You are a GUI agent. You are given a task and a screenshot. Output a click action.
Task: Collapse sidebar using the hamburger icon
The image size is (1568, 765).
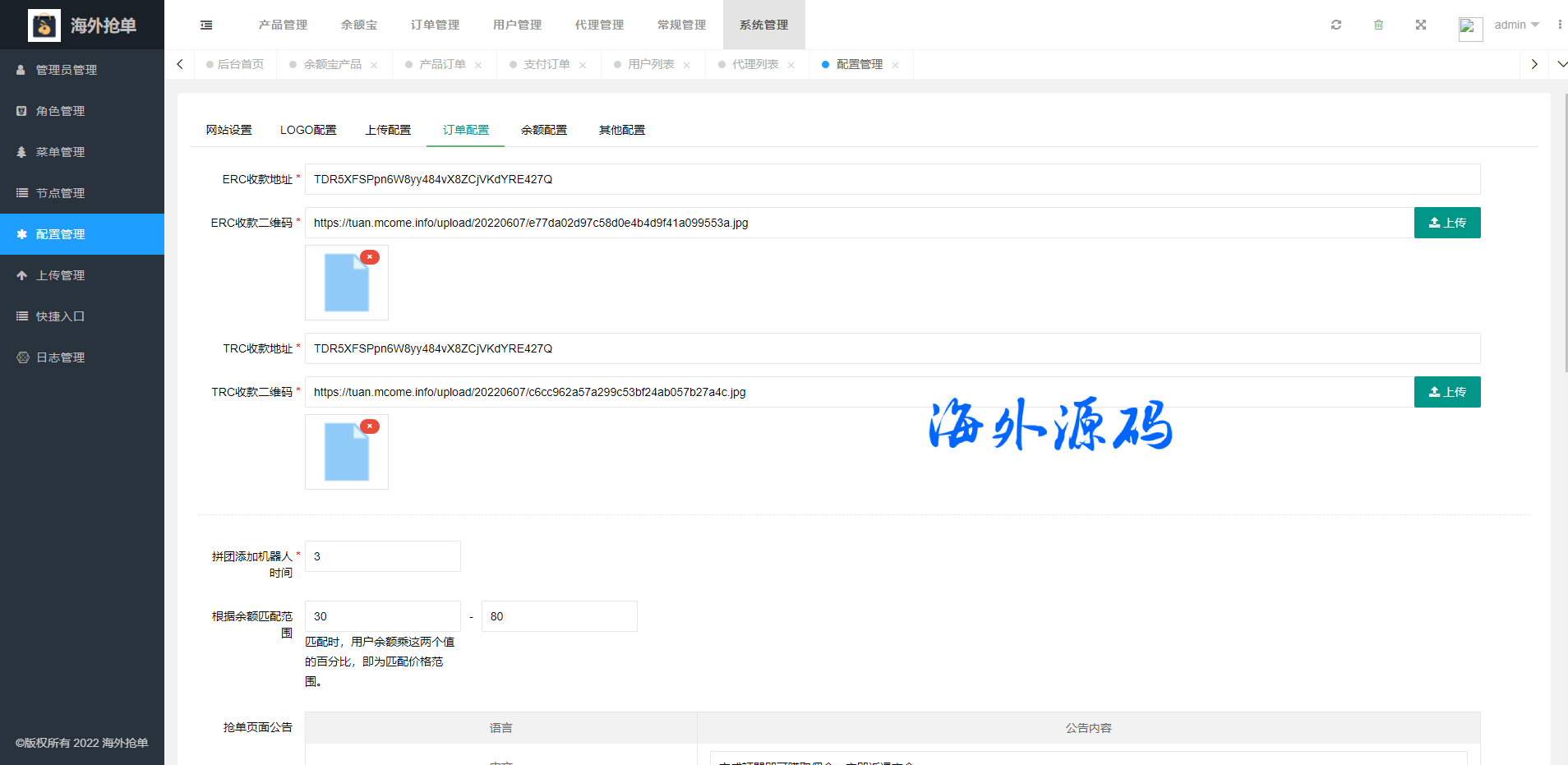point(206,25)
